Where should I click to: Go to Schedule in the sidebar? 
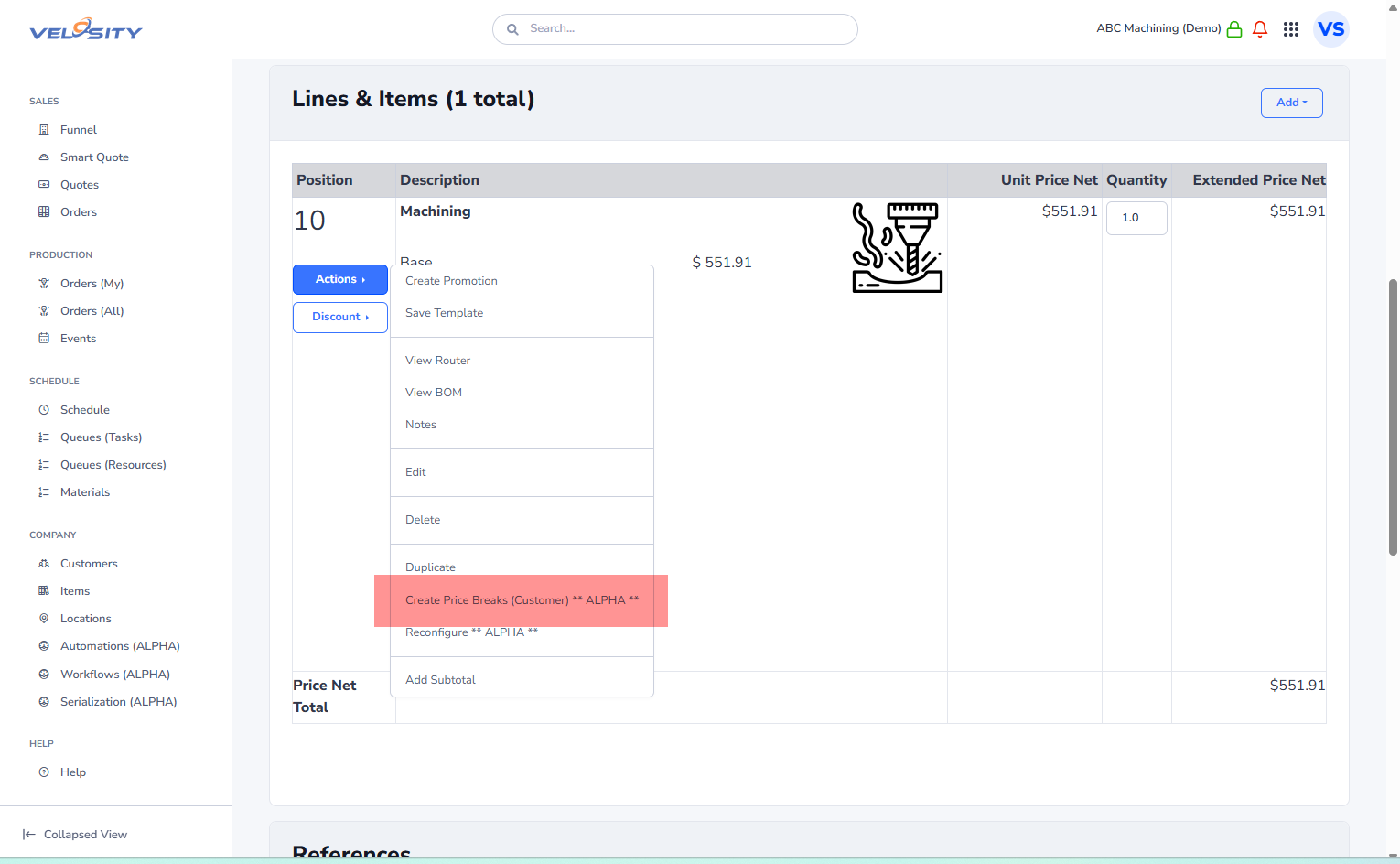pos(84,410)
